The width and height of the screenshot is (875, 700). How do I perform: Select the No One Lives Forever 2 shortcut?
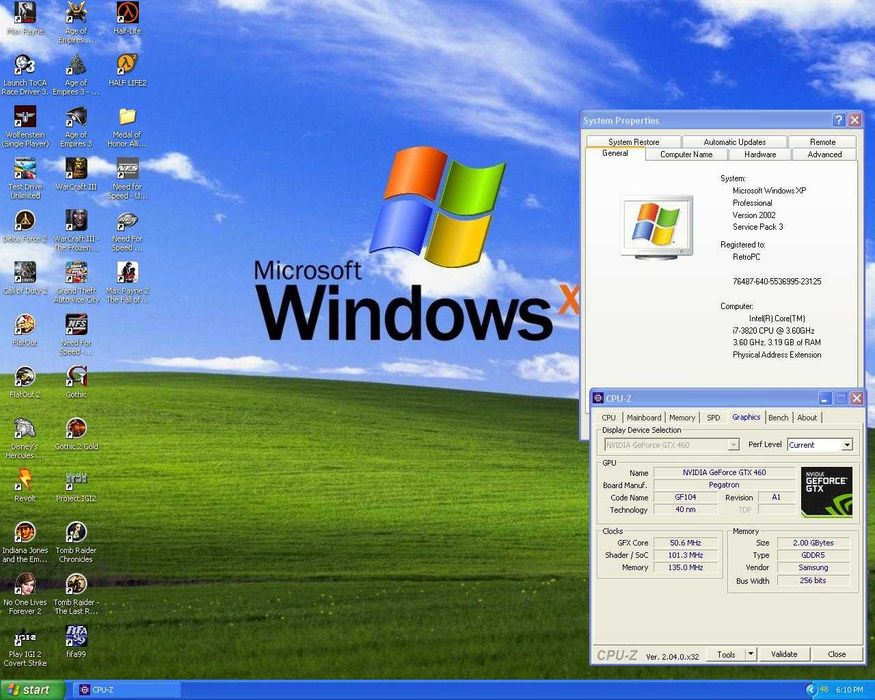click(25, 594)
